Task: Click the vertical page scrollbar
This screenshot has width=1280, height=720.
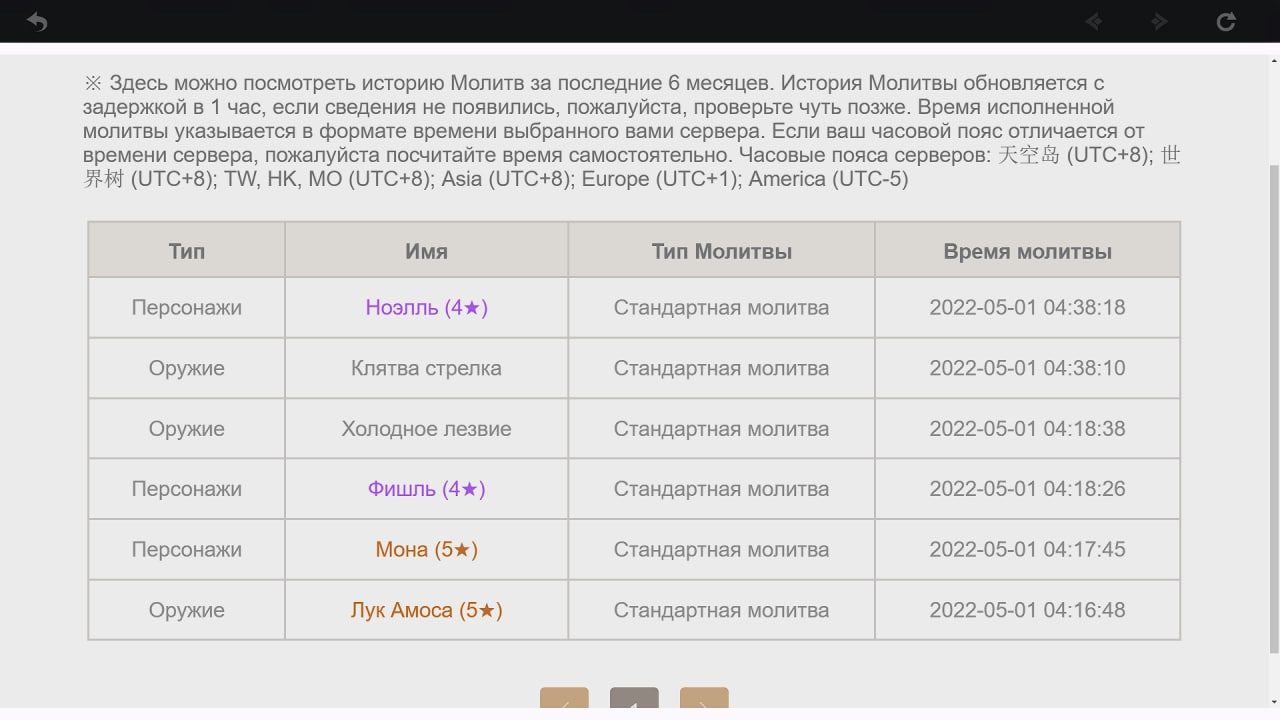Action: (1272, 400)
